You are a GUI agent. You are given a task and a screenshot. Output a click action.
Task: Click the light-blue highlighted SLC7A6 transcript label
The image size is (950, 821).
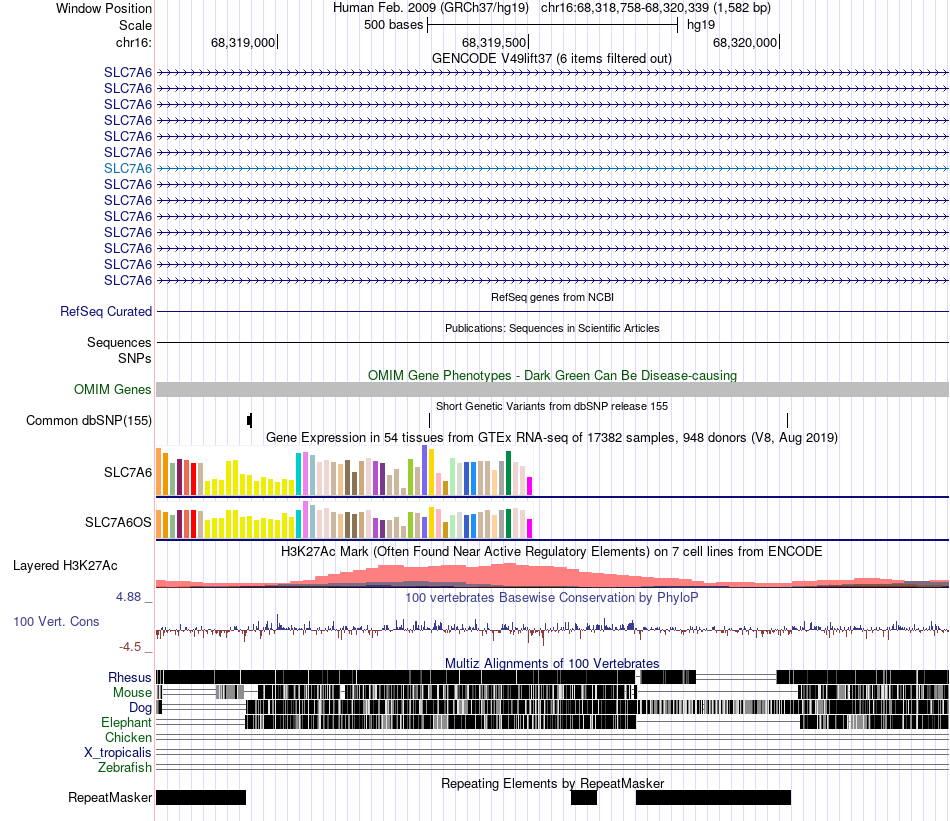128,168
